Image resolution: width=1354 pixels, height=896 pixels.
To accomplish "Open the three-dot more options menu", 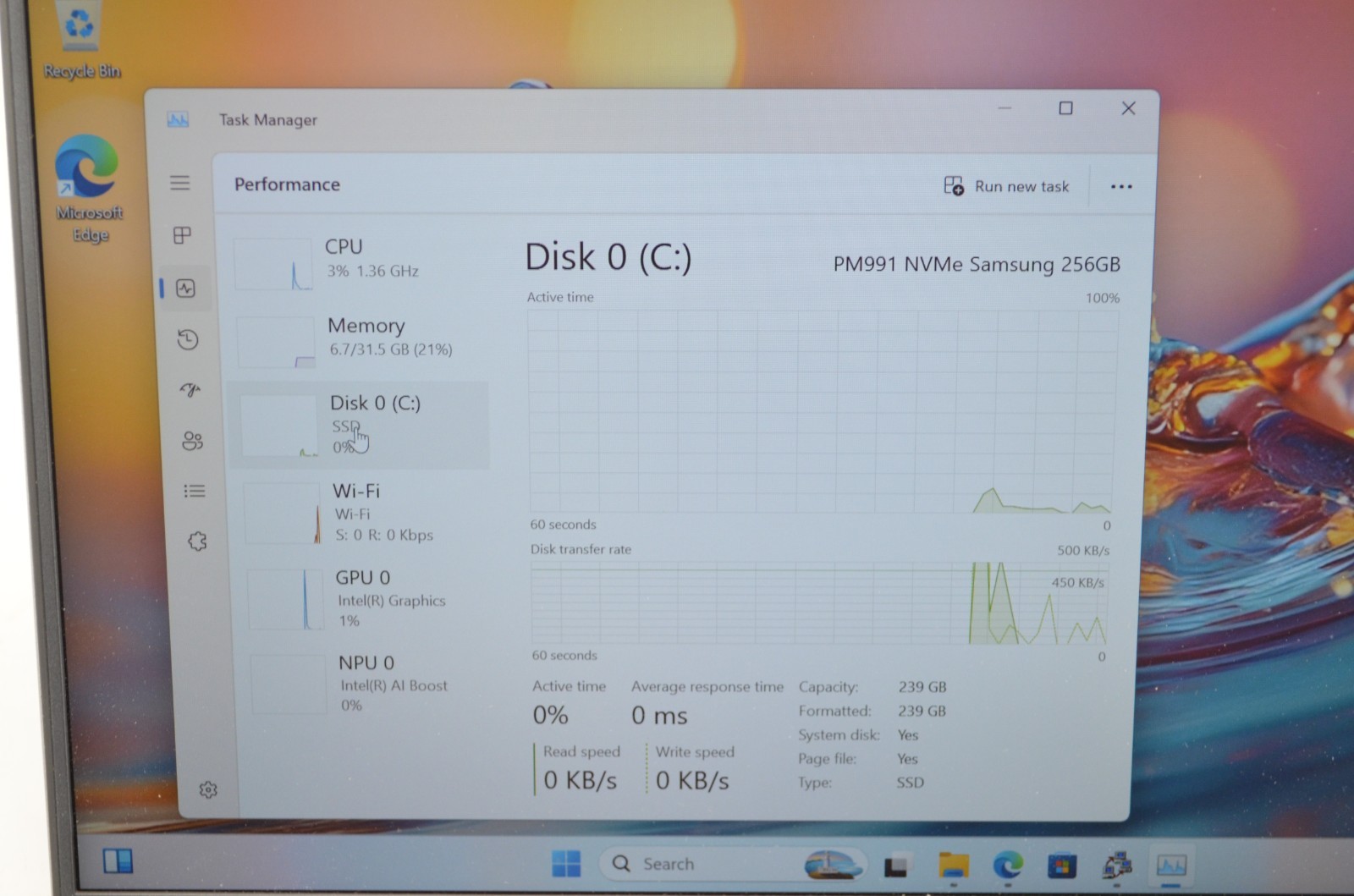I will (1121, 187).
